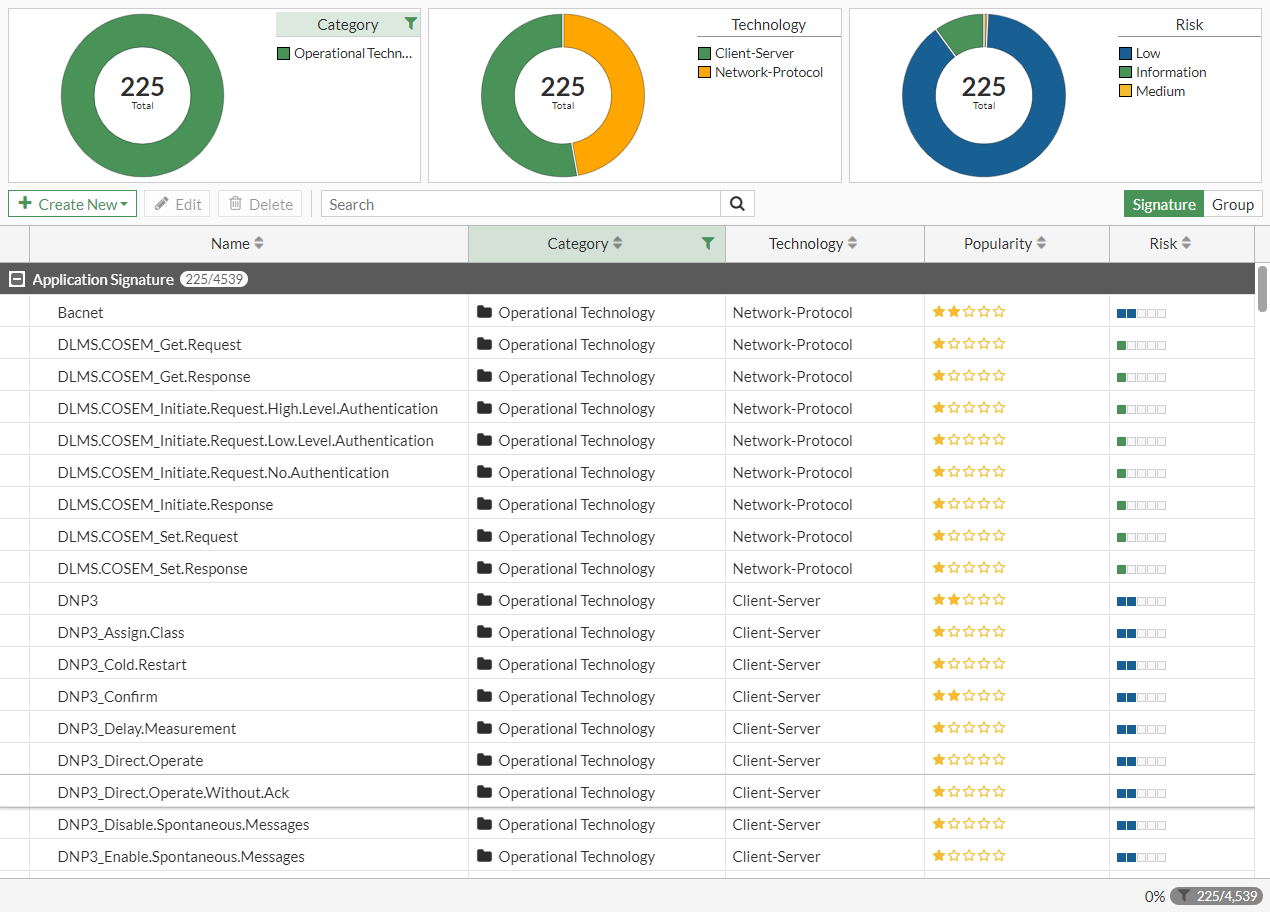The height and width of the screenshot is (912, 1270).
Task: Click the Category column filter funnel icon
Action: click(708, 243)
